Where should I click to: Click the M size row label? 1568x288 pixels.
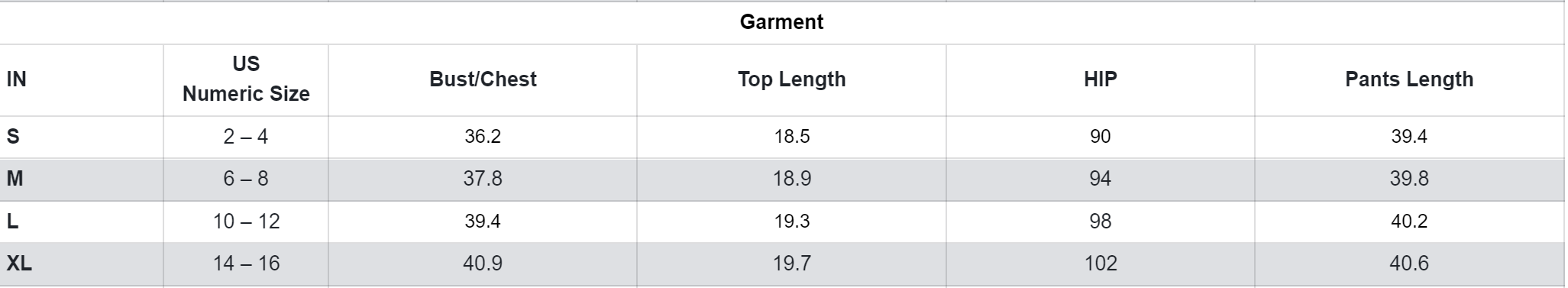tap(15, 179)
